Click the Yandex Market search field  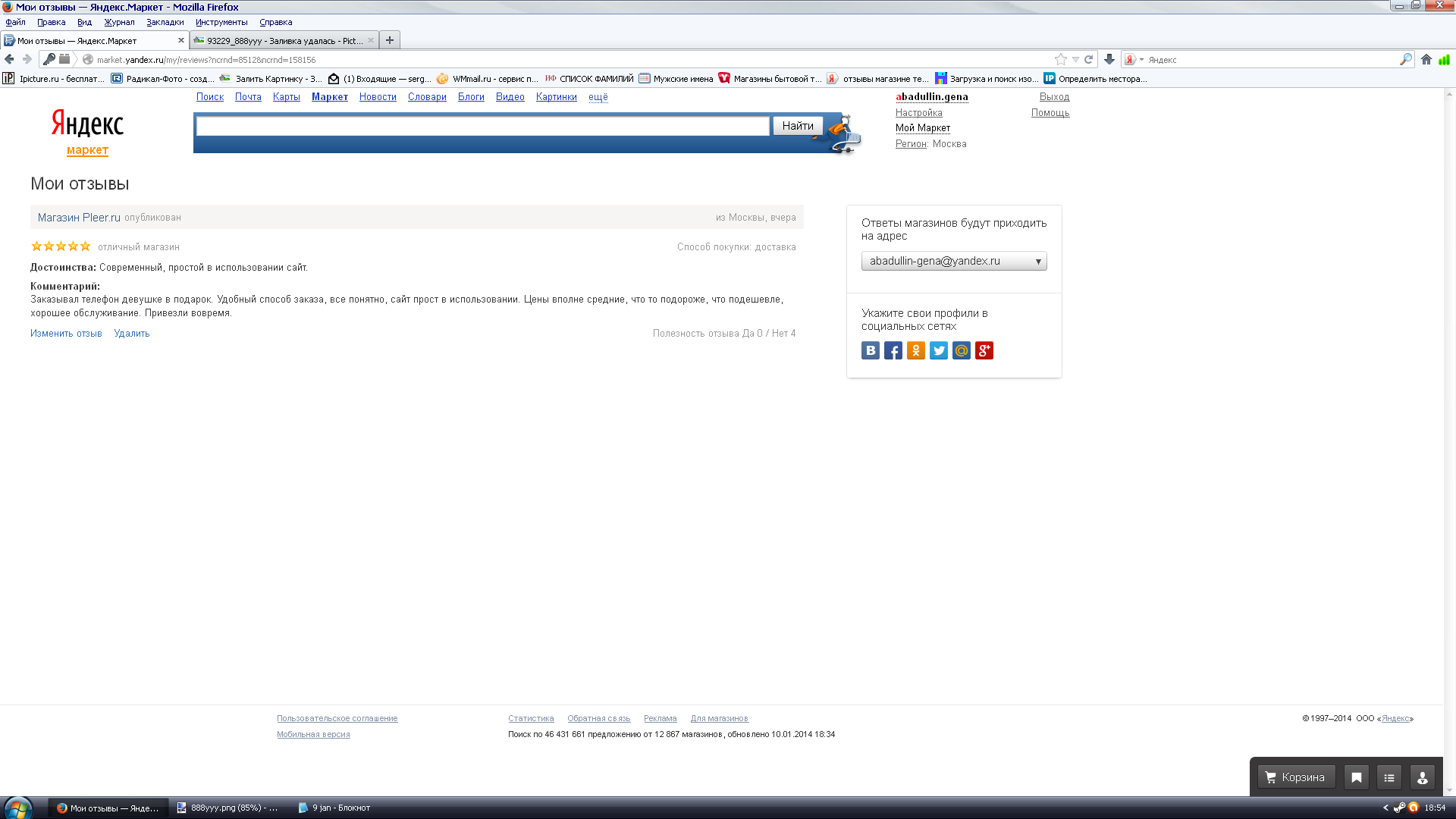click(483, 126)
